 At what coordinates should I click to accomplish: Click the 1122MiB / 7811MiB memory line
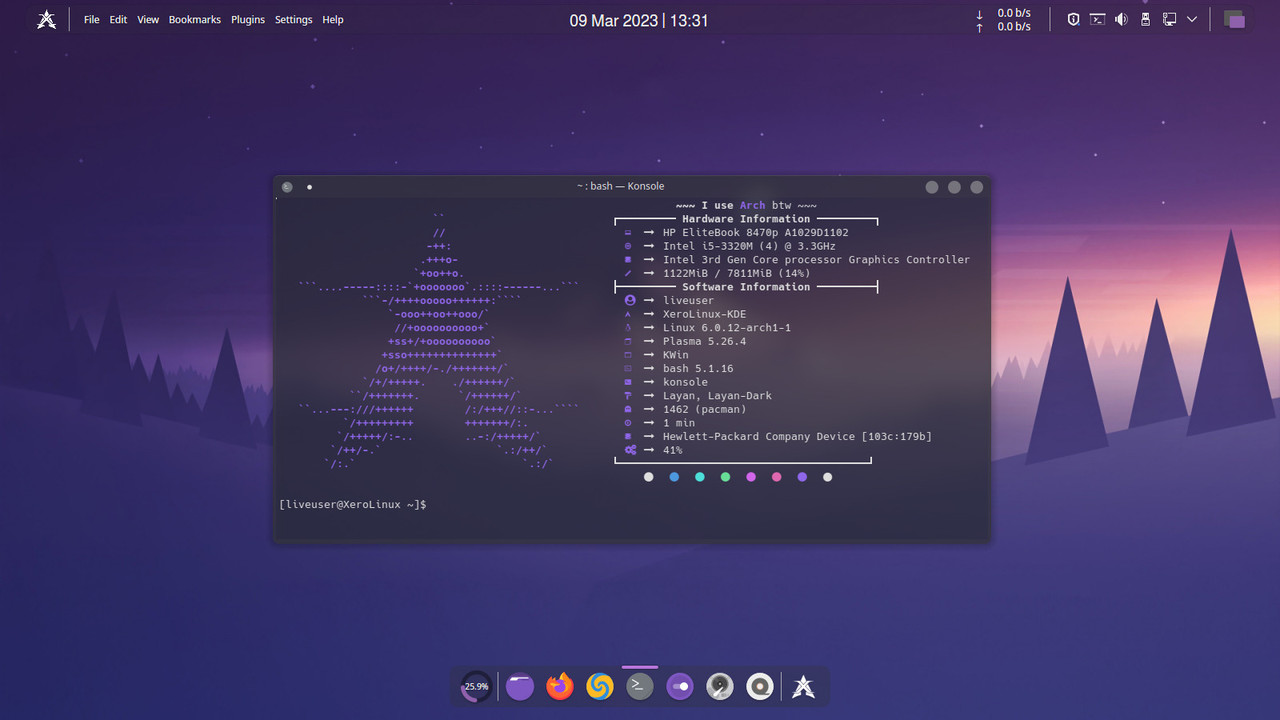point(736,273)
